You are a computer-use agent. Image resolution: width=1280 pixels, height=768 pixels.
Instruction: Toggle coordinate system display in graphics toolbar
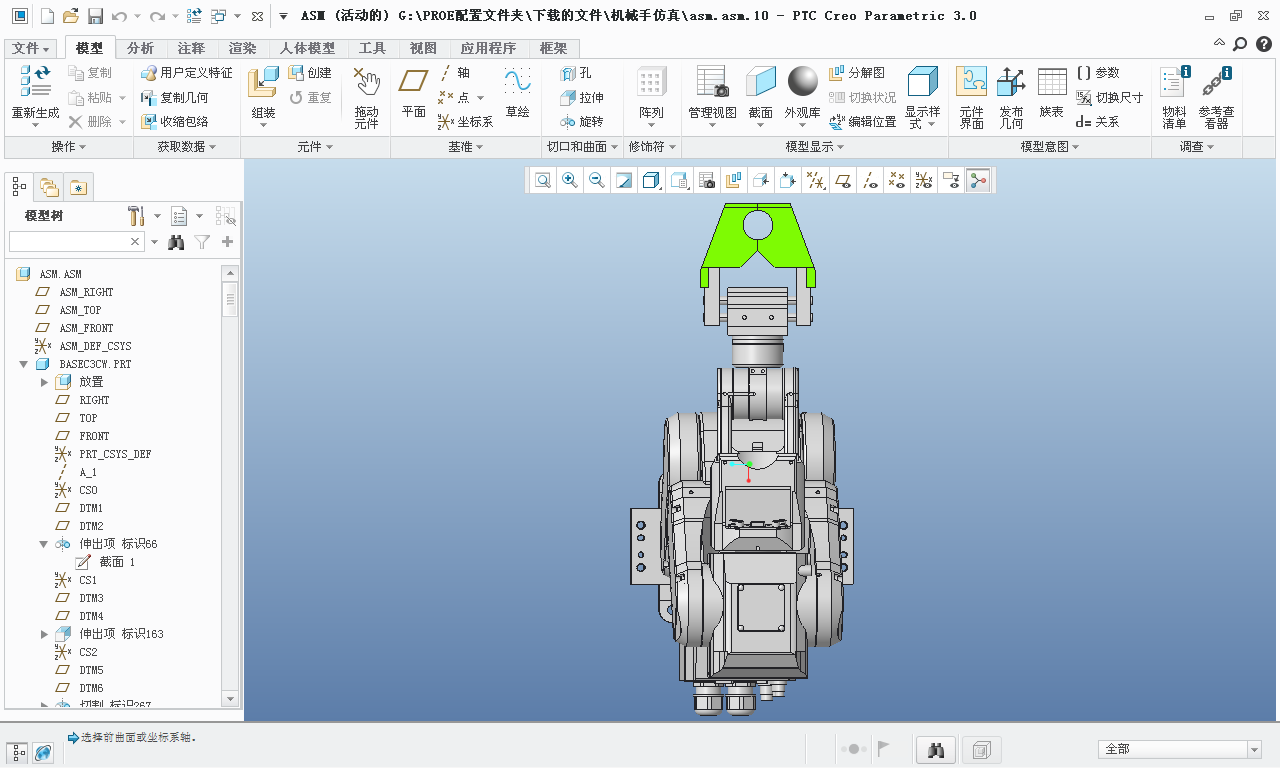point(924,180)
